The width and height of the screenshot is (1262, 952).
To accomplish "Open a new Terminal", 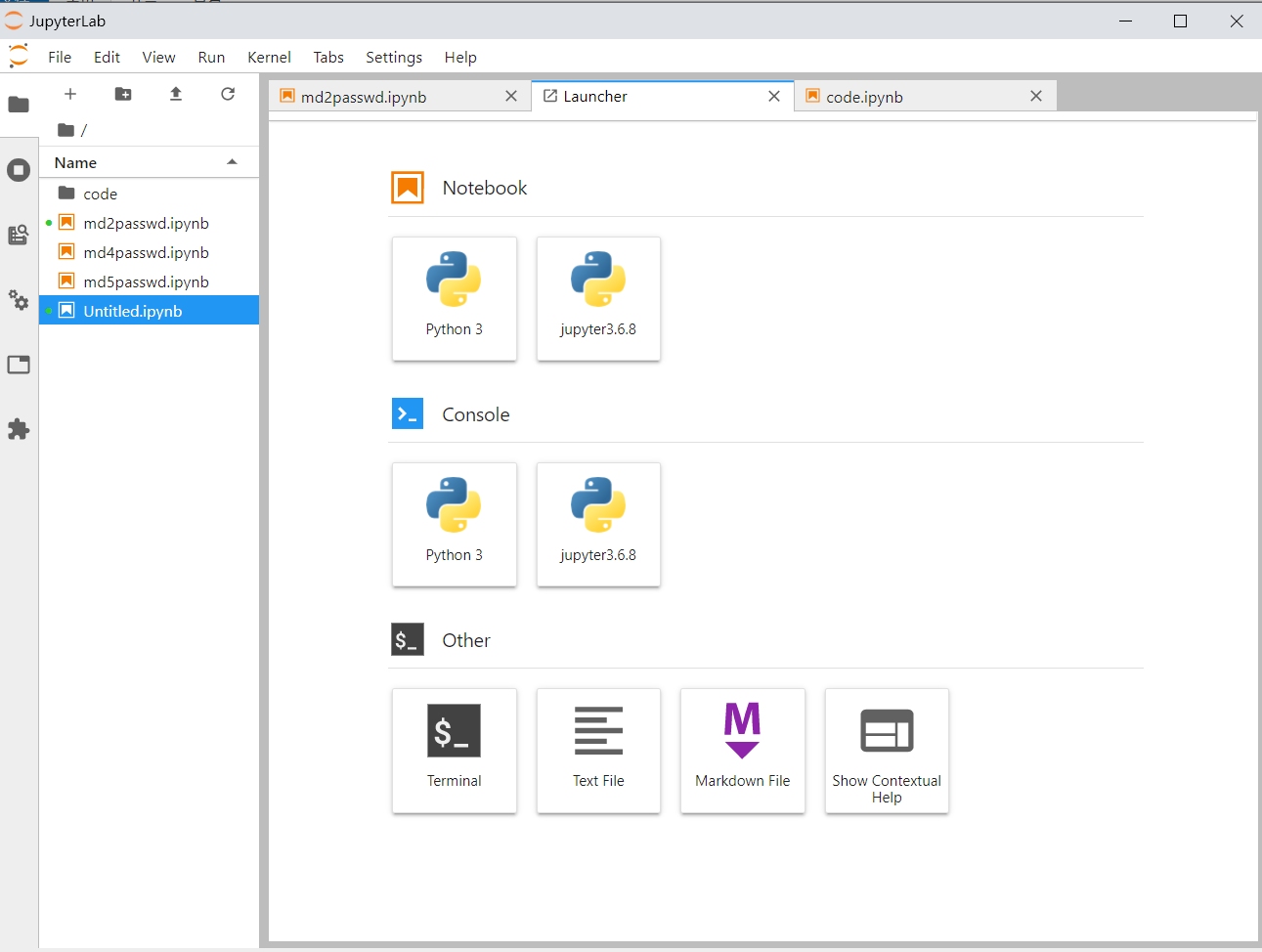I will [455, 751].
